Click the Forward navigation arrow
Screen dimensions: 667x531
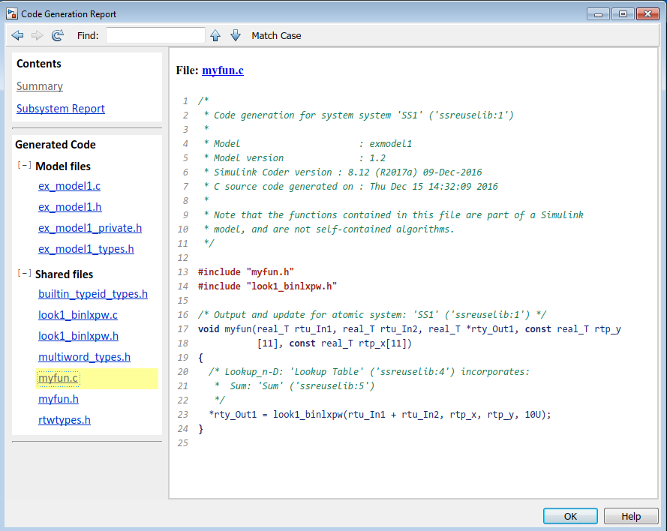click(37, 35)
